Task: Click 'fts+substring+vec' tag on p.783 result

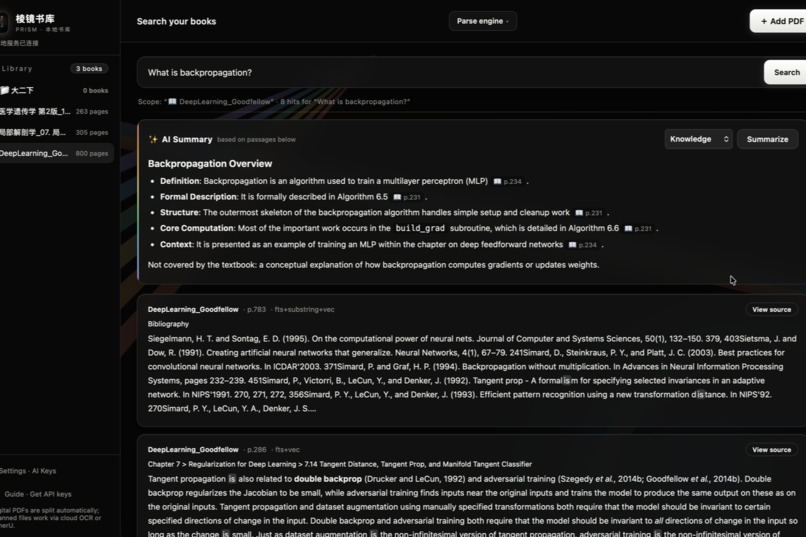Action: tap(304, 309)
